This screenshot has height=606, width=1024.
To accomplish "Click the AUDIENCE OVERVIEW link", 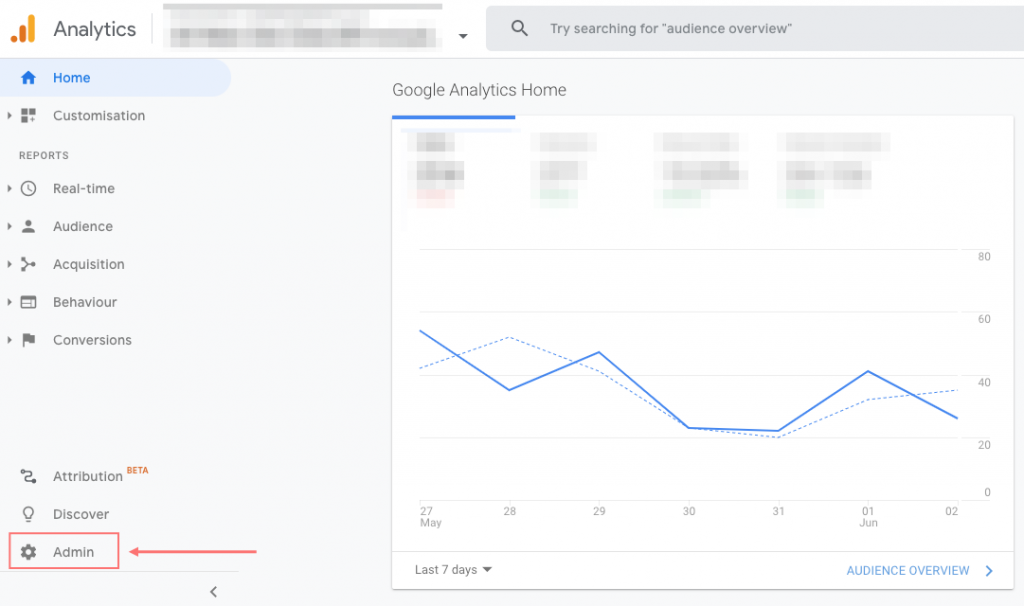I will click(908, 570).
